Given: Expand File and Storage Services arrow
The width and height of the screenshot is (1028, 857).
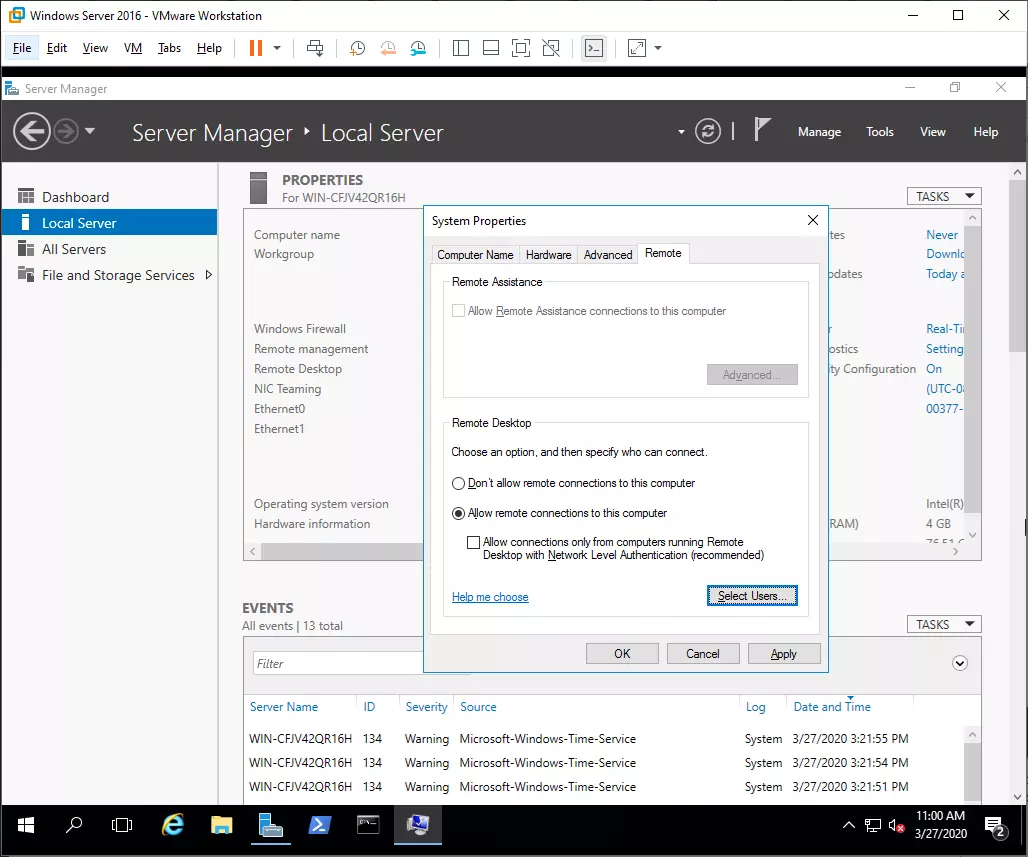Looking at the screenshot, I should point(208,275).
